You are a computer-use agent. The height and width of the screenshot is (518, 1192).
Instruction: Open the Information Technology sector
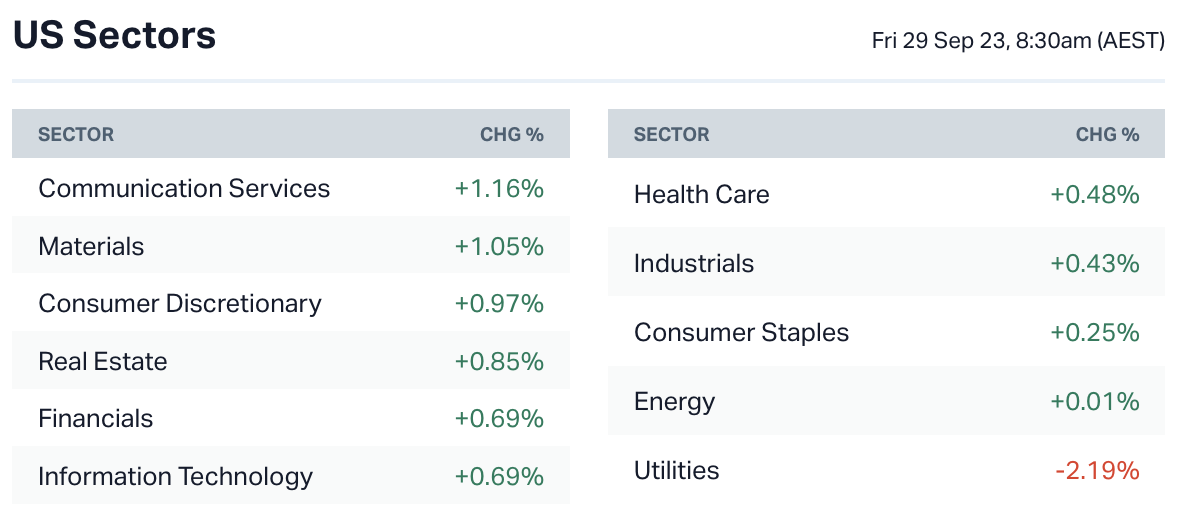[x=176, y=476]
